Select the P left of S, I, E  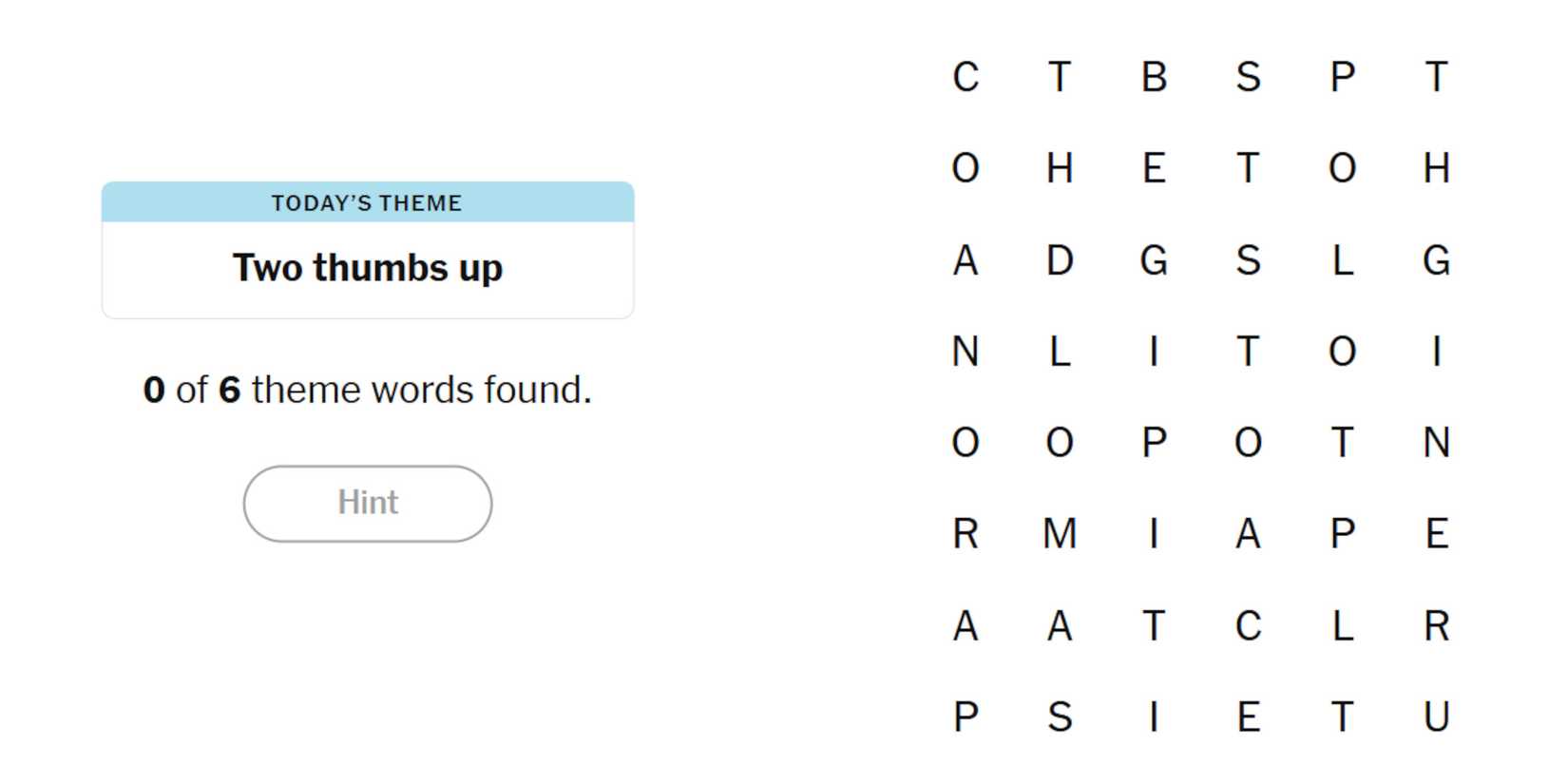(x=966, y=717)
